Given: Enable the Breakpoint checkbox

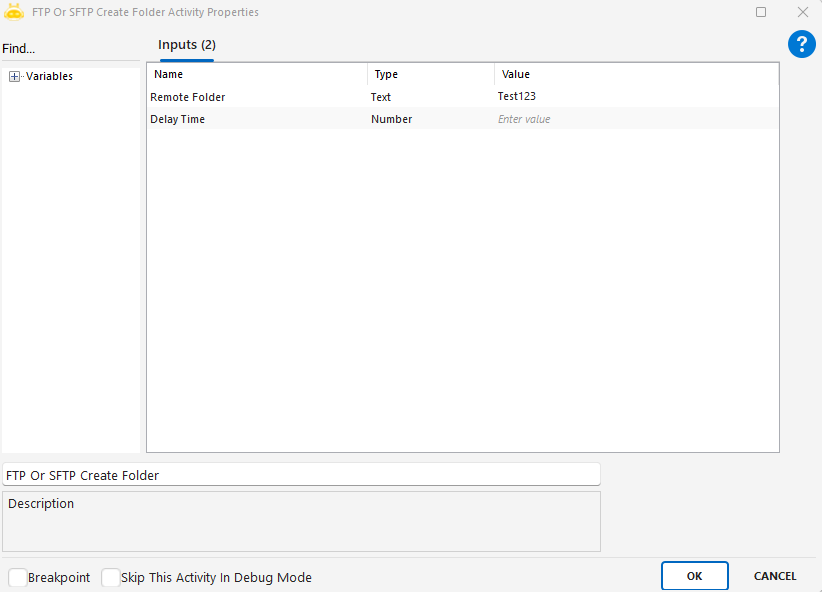Looking at the screenshot, I should coord(18,578).
